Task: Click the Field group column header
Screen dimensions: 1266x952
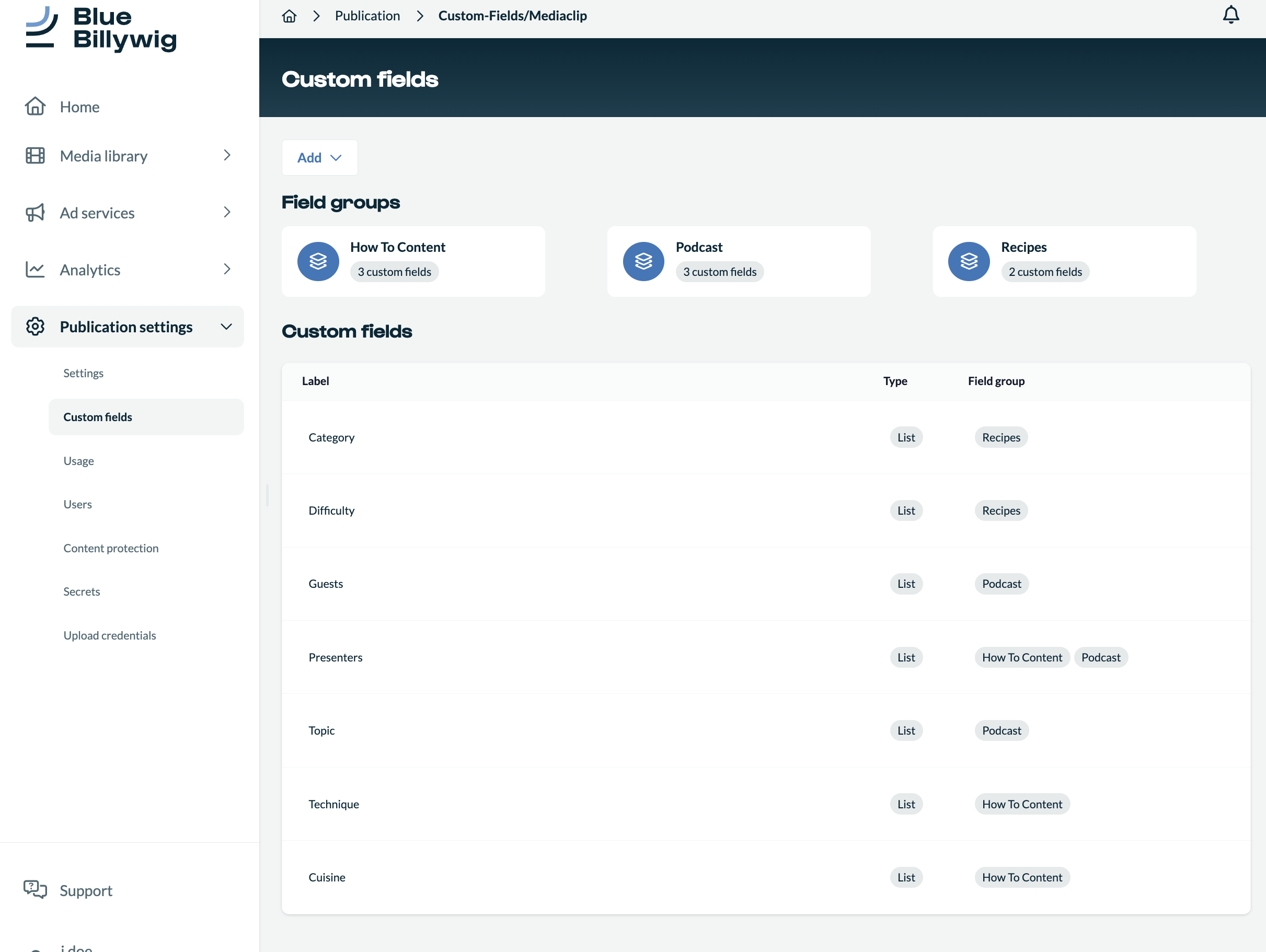Action: [996, 381]
